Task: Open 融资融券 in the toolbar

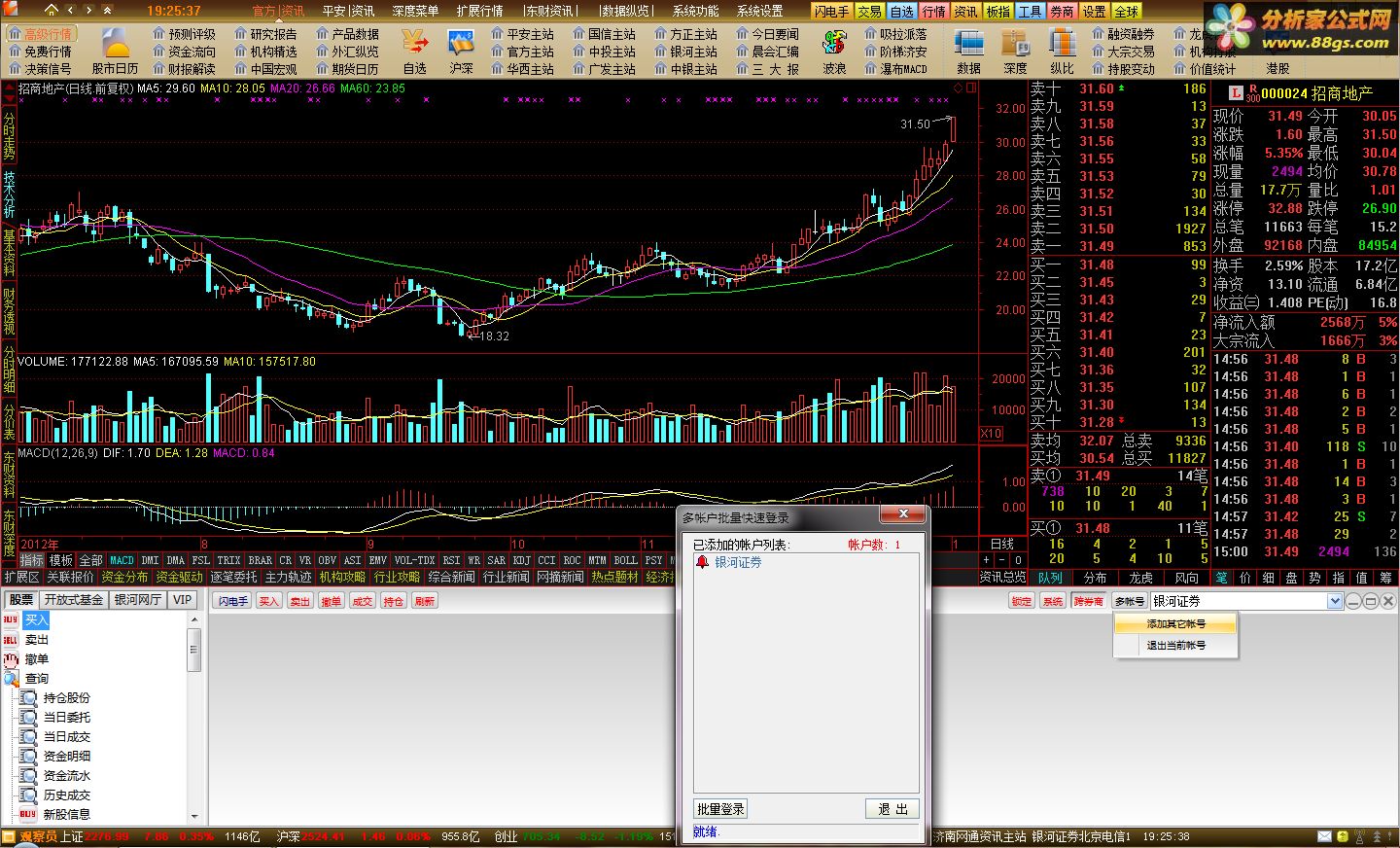Action: pyautogui.click(x=1123, y=34)
